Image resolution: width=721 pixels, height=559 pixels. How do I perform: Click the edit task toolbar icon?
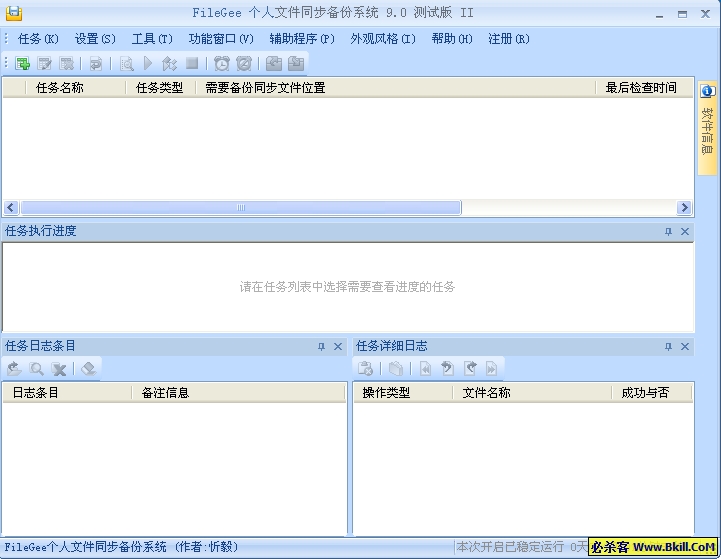coord(45,64)
